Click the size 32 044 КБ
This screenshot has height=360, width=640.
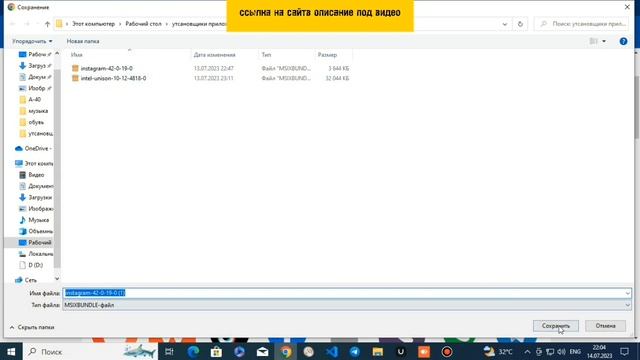337,78
